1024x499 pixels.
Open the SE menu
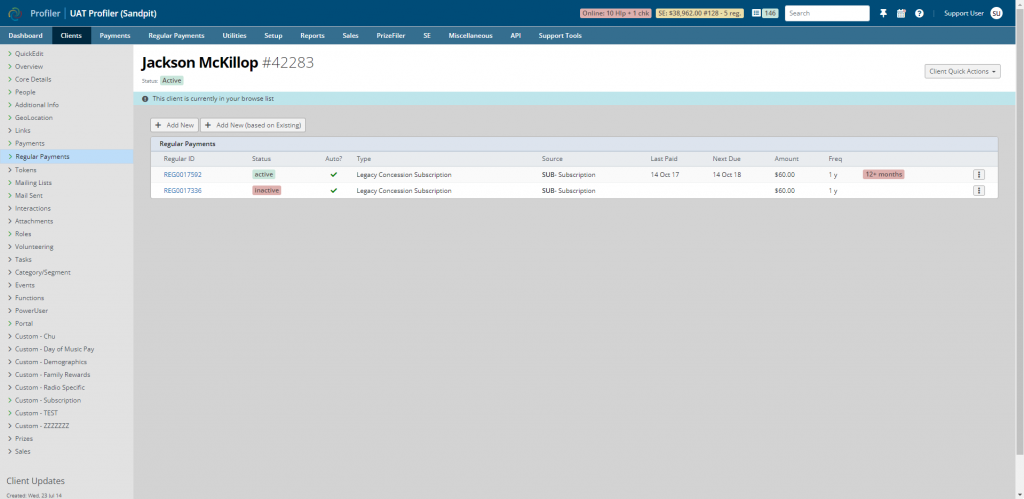[427, 35]
